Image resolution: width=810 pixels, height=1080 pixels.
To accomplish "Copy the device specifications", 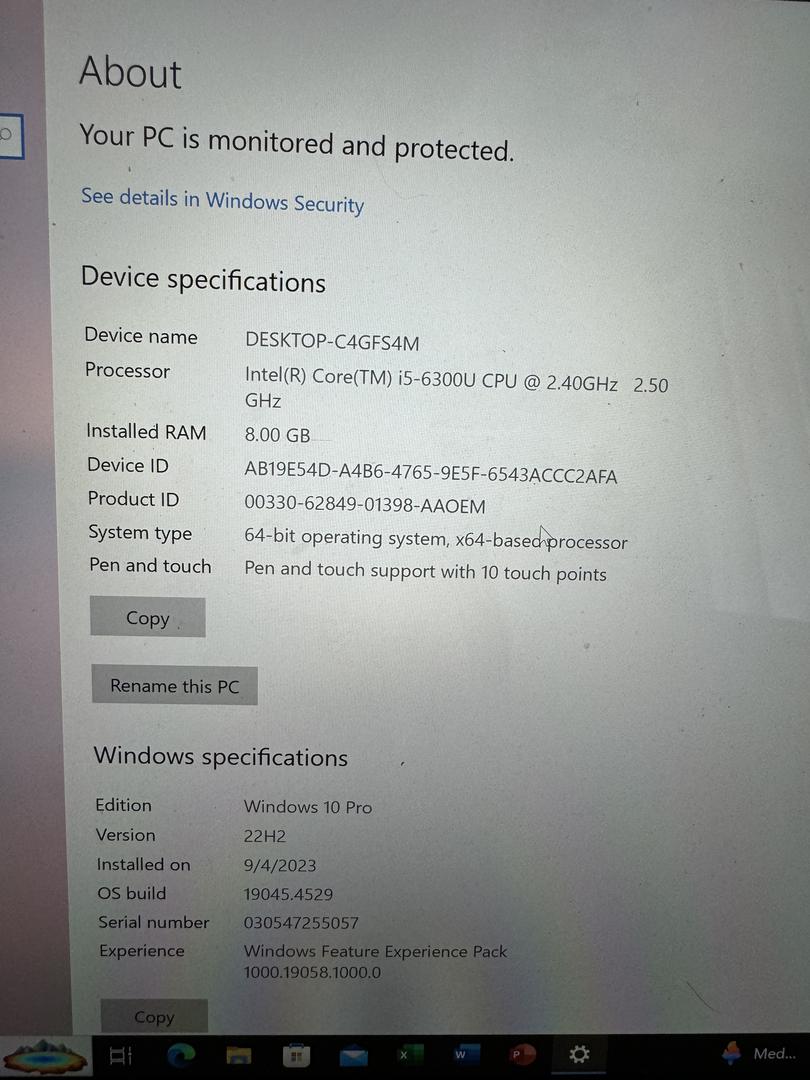I will tap(147, 617).
